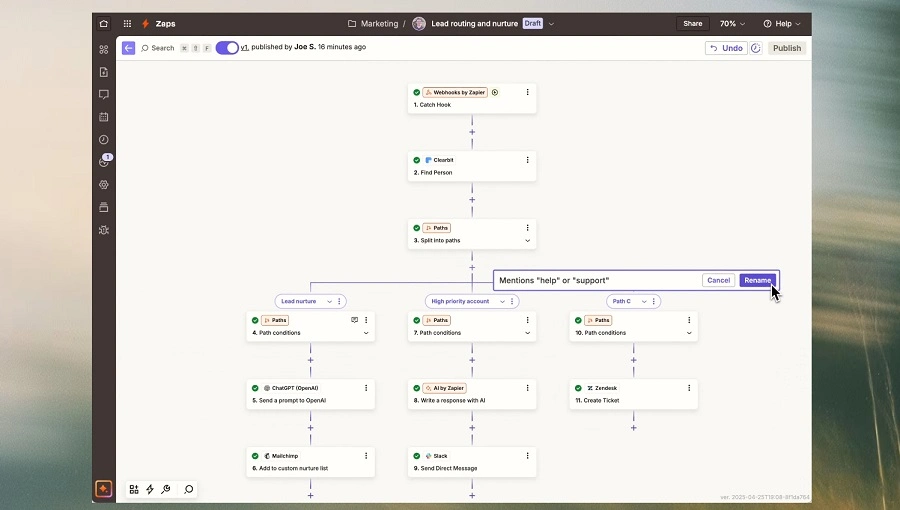Open the Lead nurture path dropdown
The height and width of the screenshot is (510, 900).
coord(329,302)
